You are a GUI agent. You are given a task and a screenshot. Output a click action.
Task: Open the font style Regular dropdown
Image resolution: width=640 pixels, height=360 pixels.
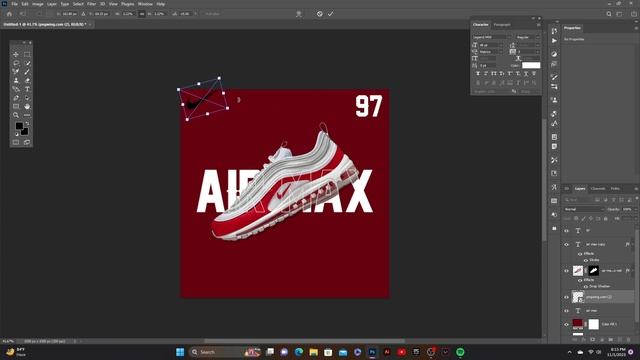click(528, 37)
